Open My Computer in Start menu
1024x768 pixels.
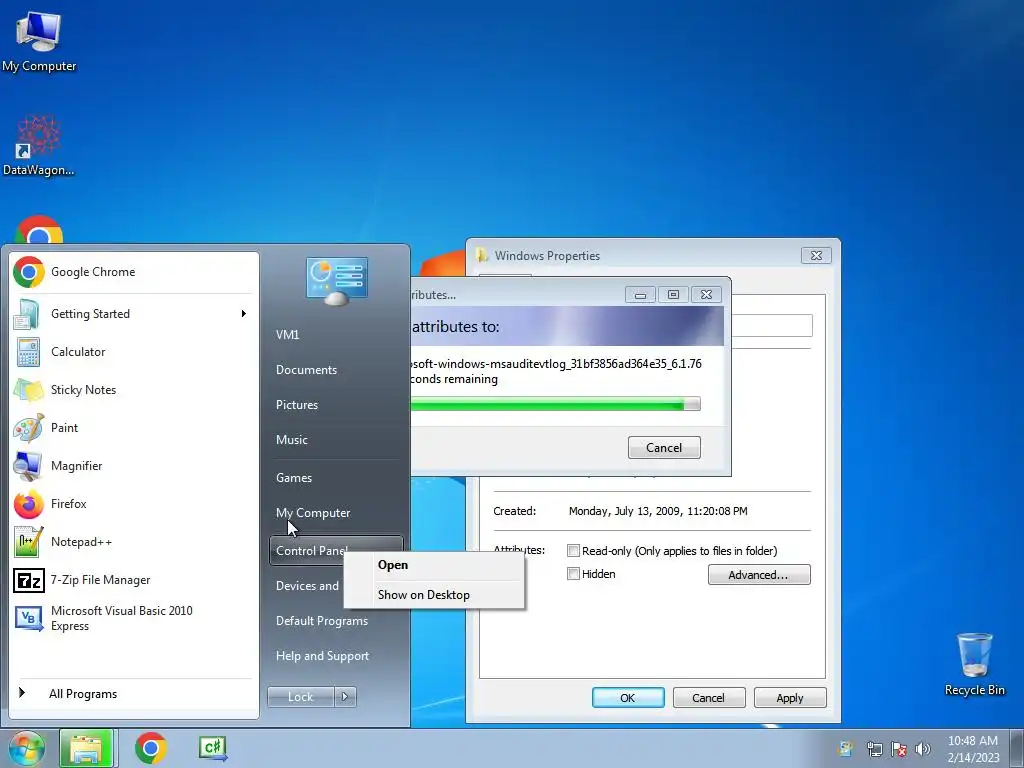(336, 513)
